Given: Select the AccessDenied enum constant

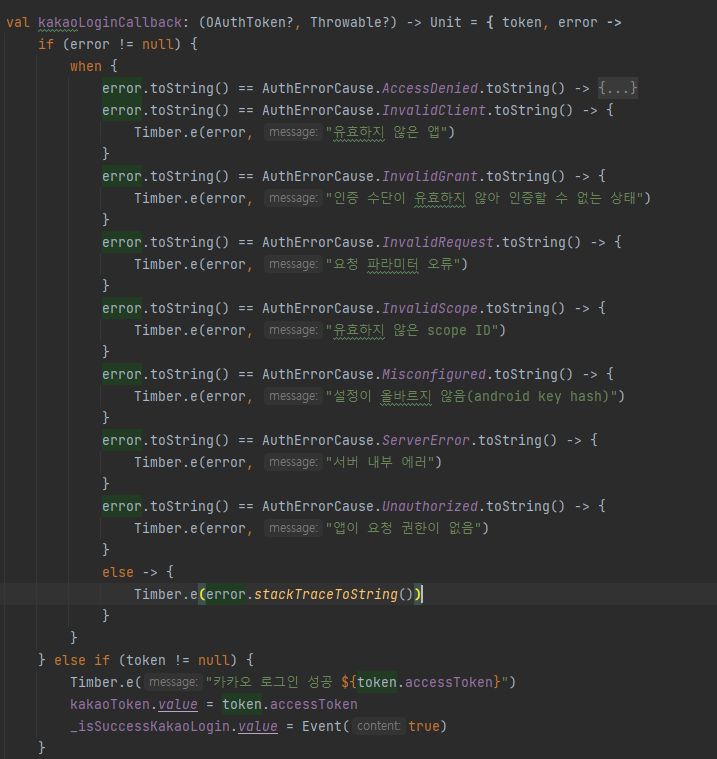Looking at the screenshot, I should click(430, 88).
